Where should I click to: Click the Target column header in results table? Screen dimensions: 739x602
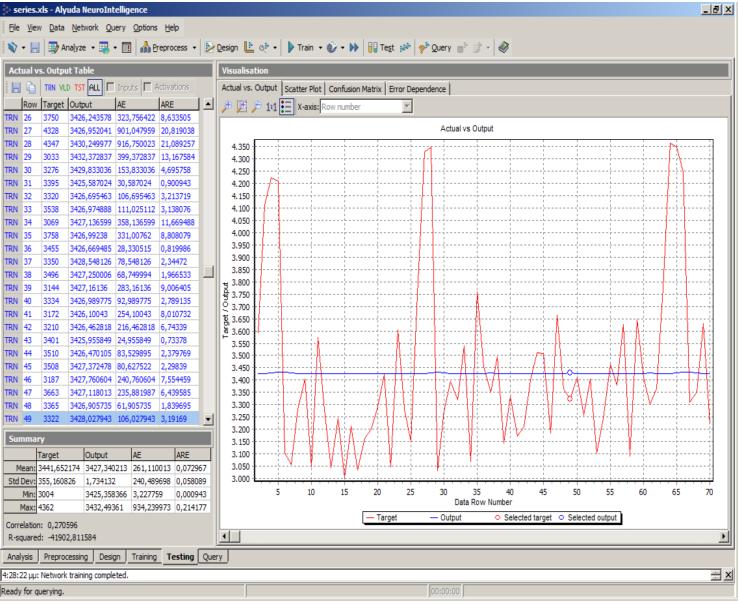(x=54, y=104)
